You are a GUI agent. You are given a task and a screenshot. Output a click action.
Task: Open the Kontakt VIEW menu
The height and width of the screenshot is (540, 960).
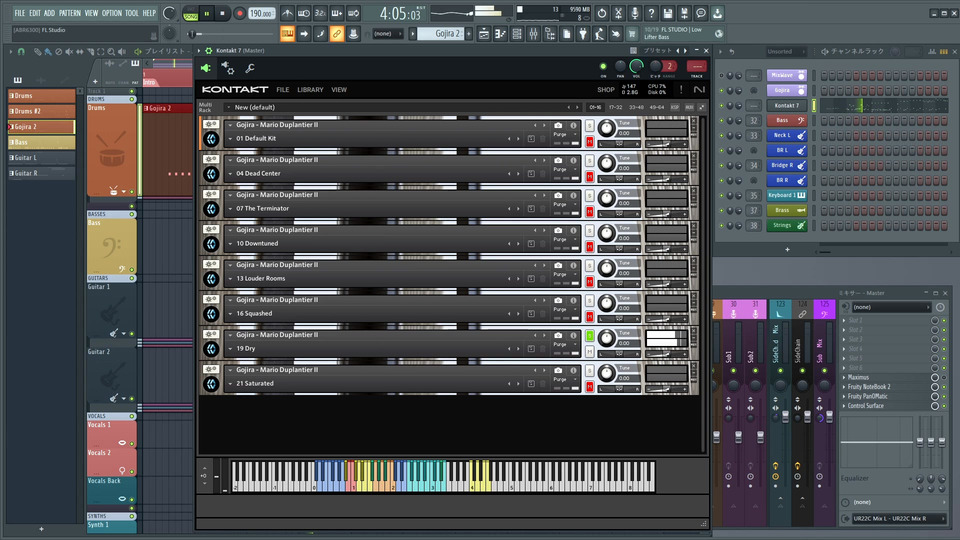click(x=339, y=89)
